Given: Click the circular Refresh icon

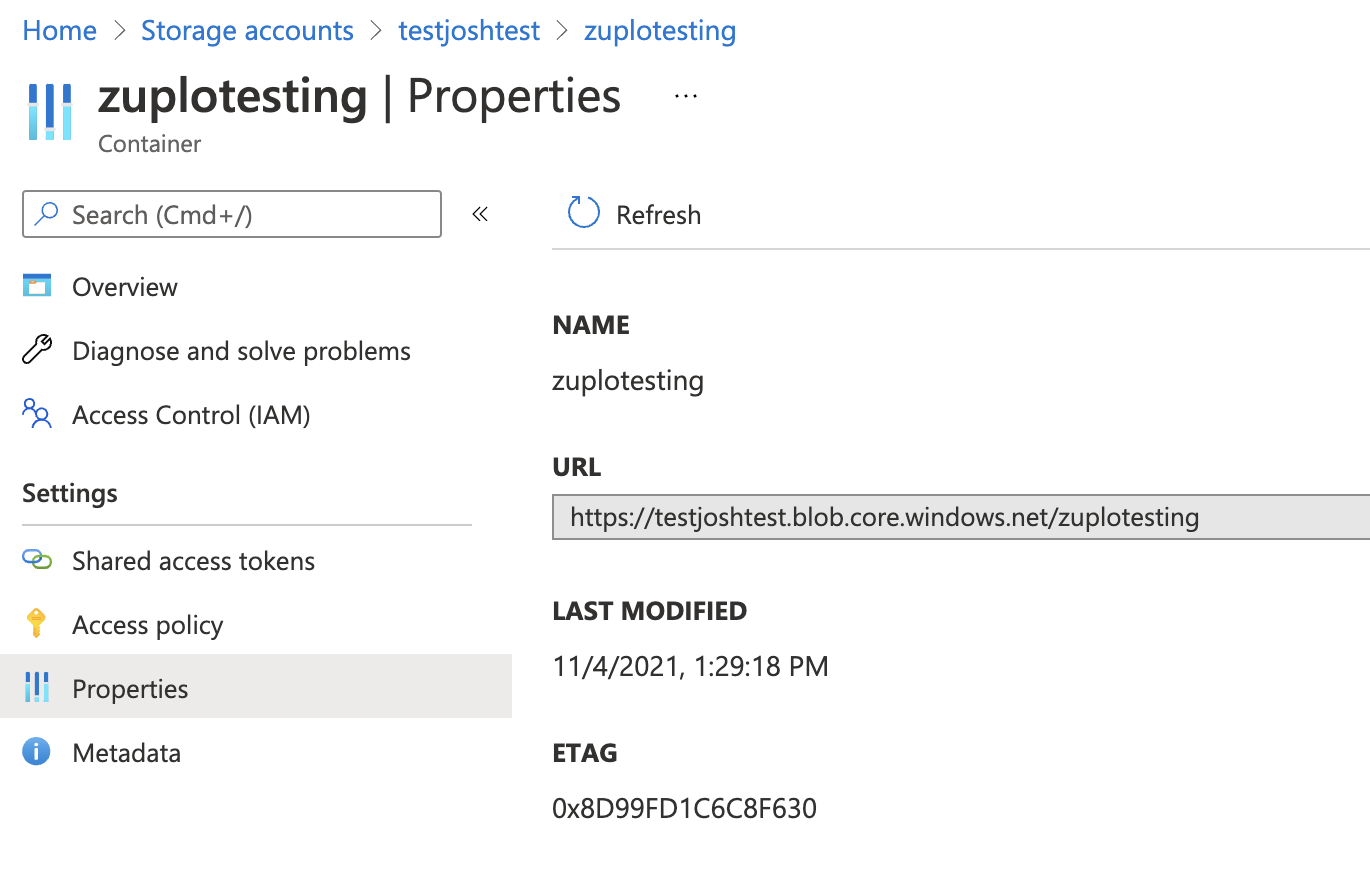Looking at the screenshot, I should click(x=584, y=214).
